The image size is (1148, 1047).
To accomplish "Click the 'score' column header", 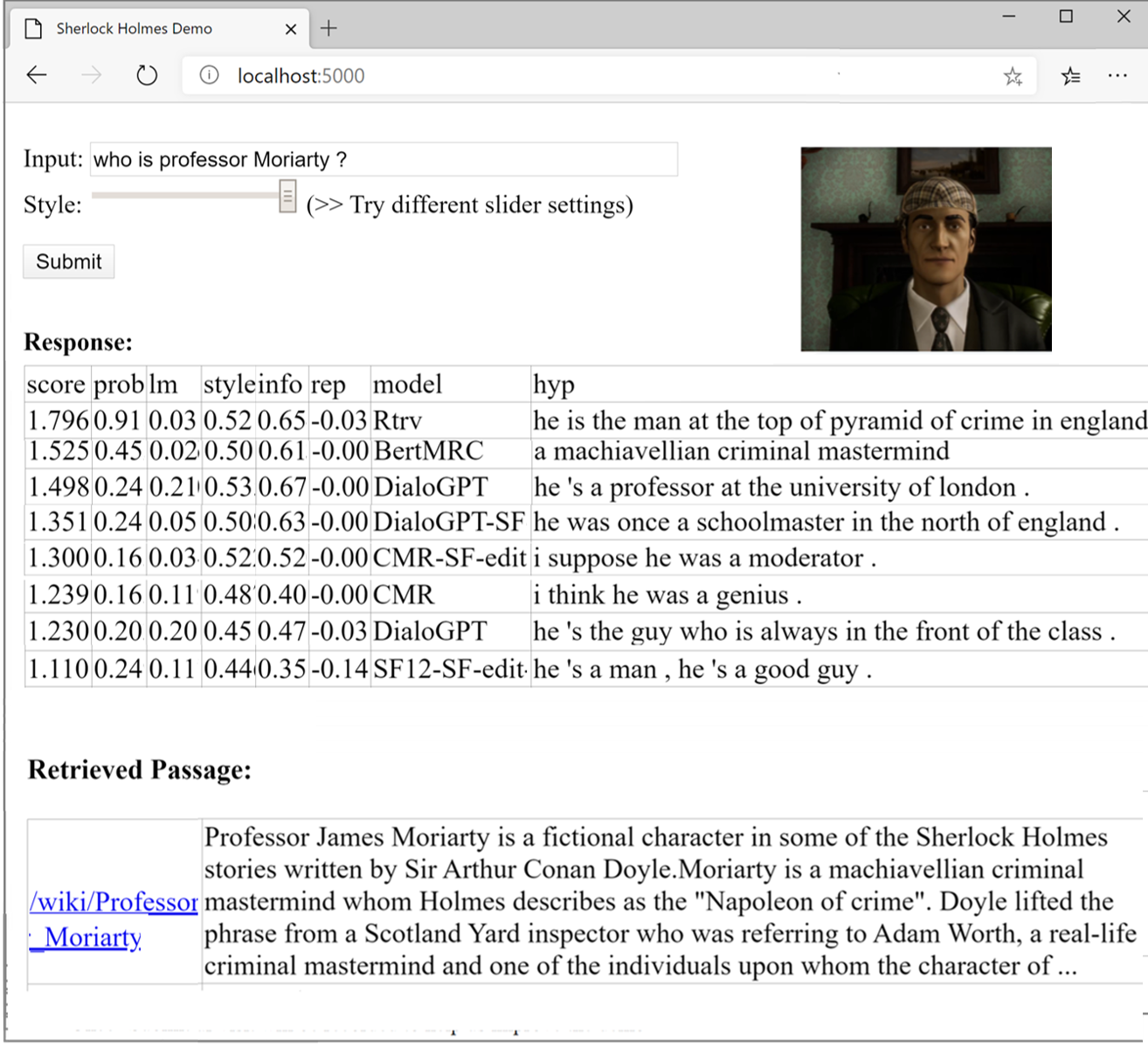I will [56, 385].
